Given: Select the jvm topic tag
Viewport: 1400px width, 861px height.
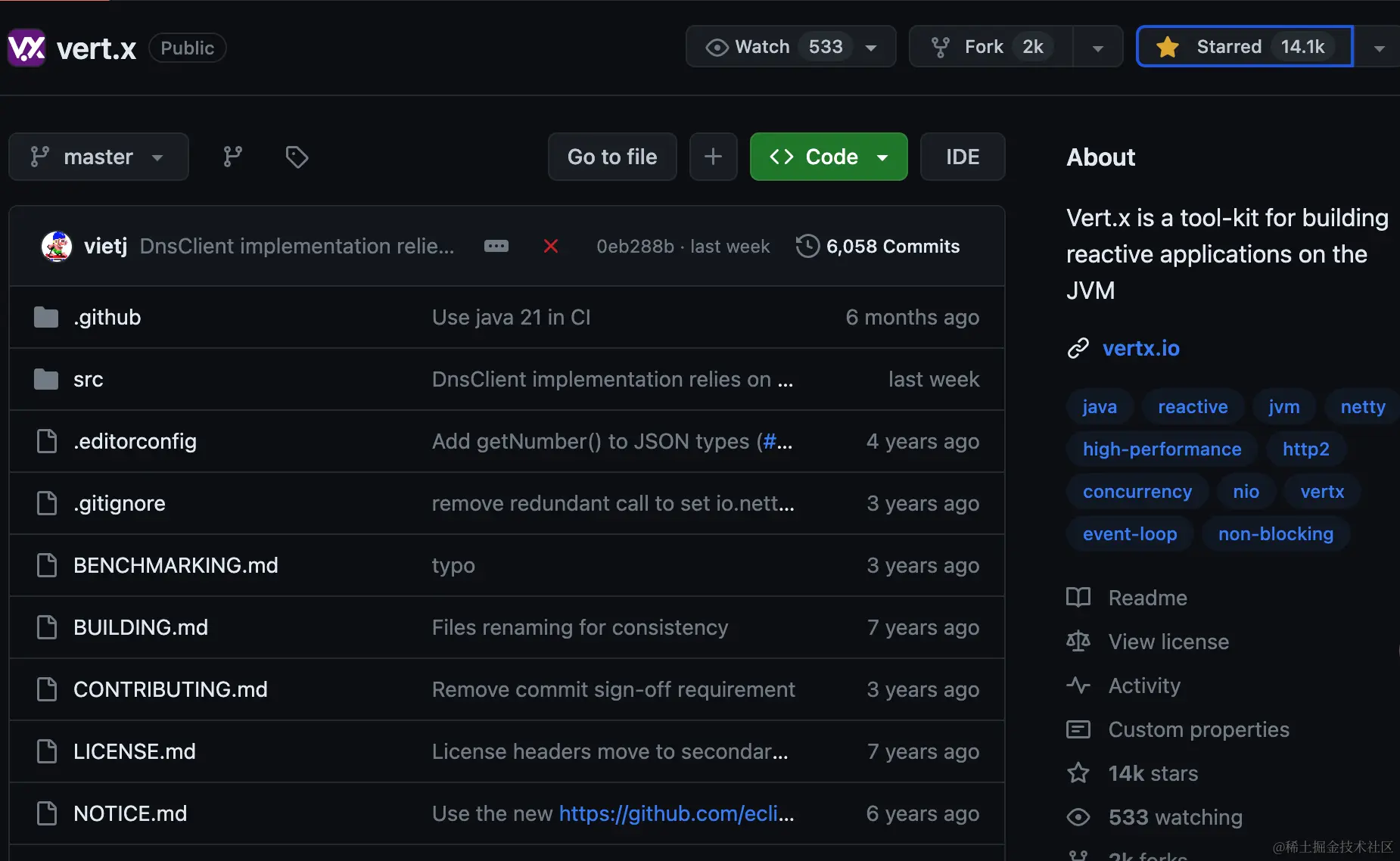Looking at the screenshot, I should [x=1284, y=407].
